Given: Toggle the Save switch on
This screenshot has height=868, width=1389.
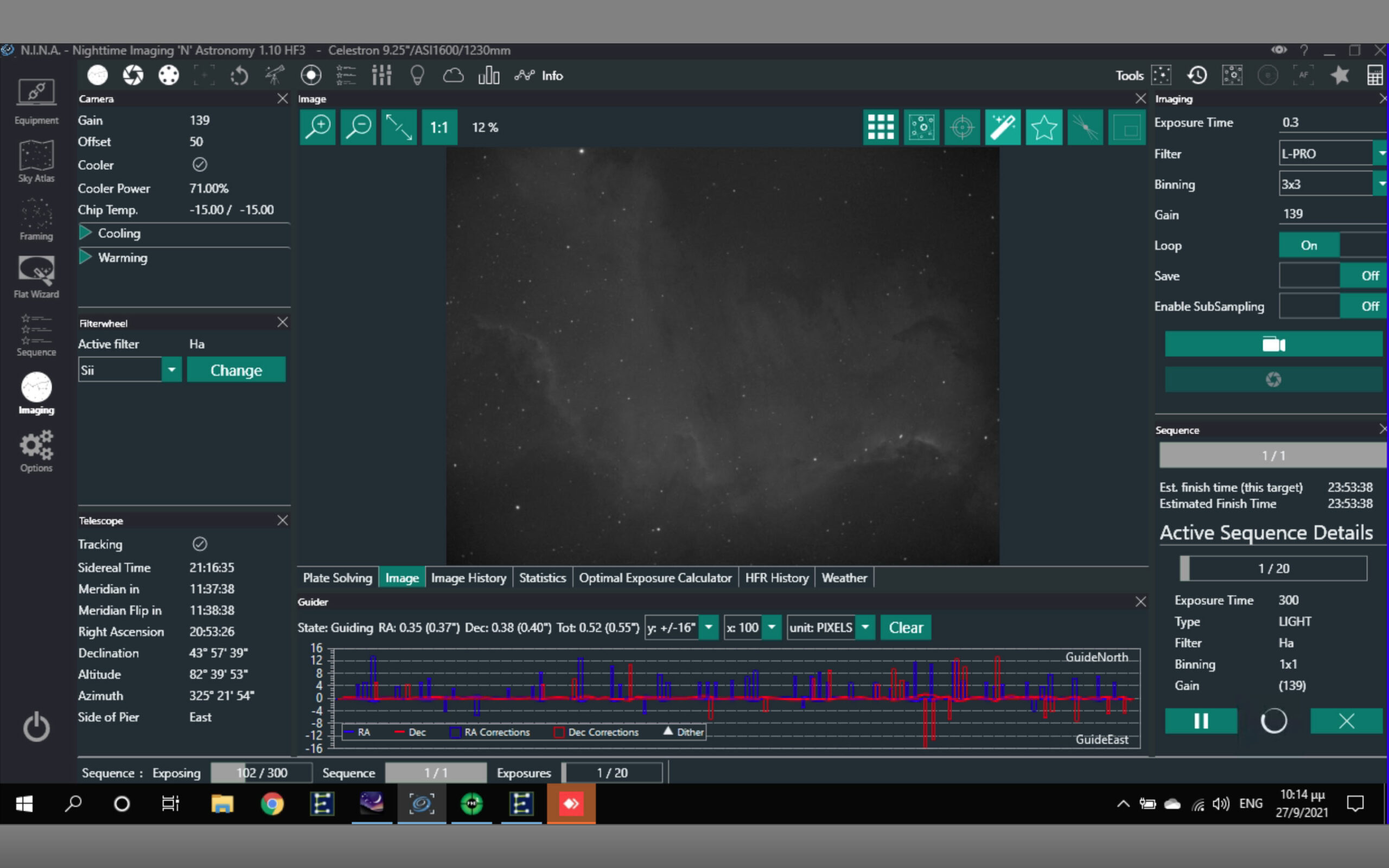Looking at the screenshot, I should point(1331,276).
